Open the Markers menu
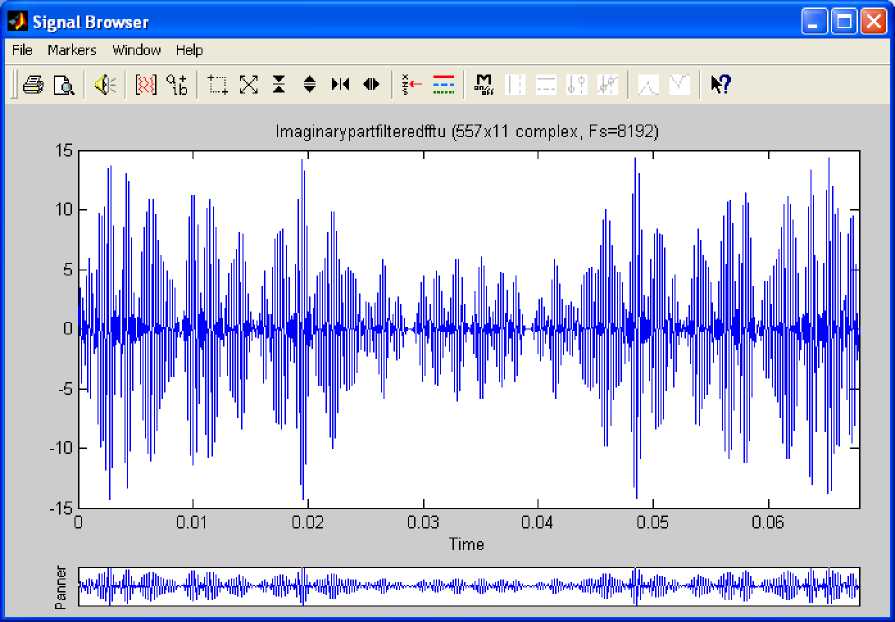The height and width of the screenshot is (622, 895). point(72,50)
